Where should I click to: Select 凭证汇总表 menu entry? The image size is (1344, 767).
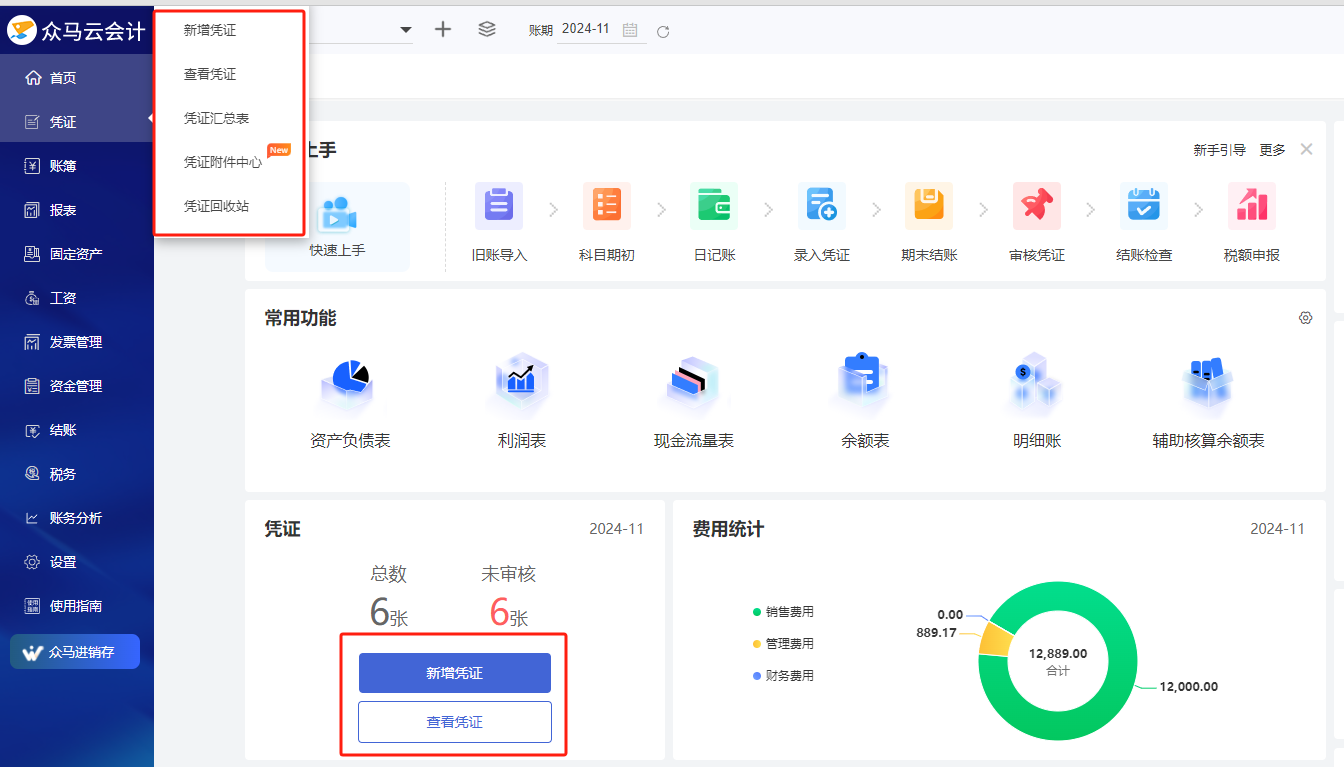tap(216, 118)
